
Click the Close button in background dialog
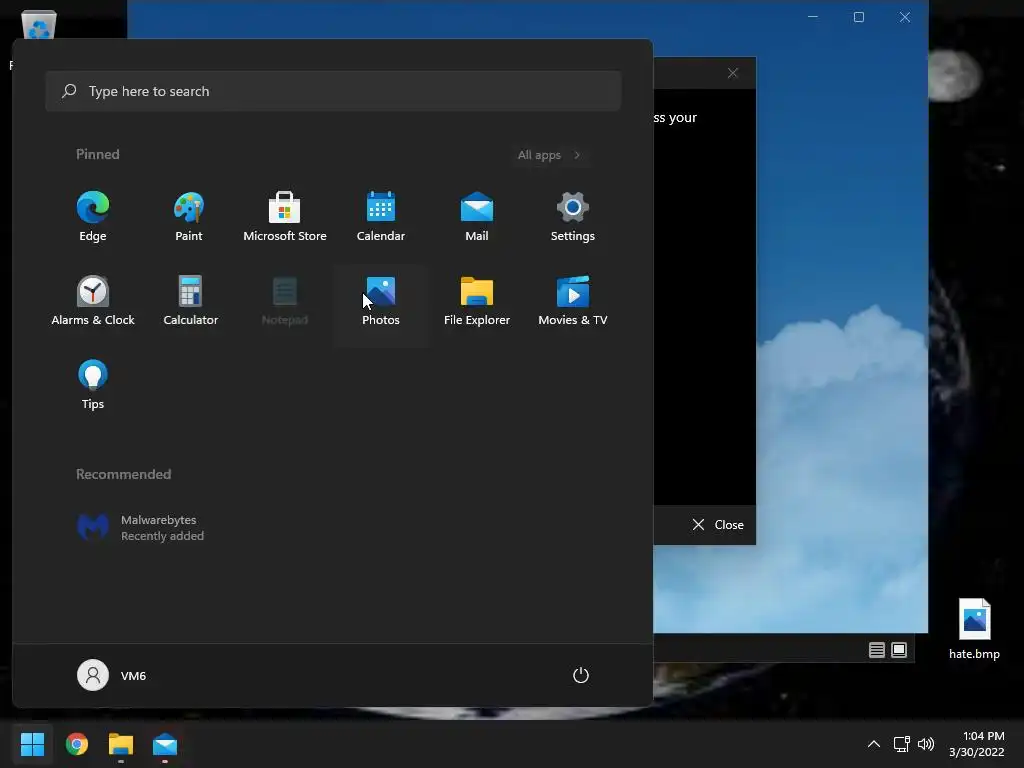(x=718, y=525)
